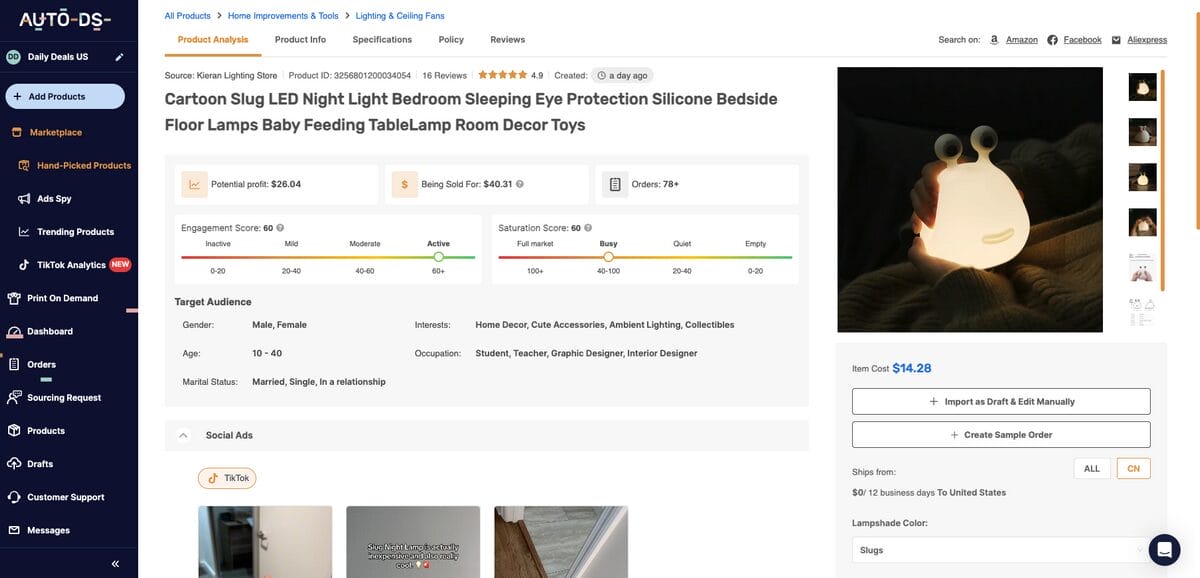Click the Engagement Score help icon
Screen dimensions: 1200x578
point(280,228)
